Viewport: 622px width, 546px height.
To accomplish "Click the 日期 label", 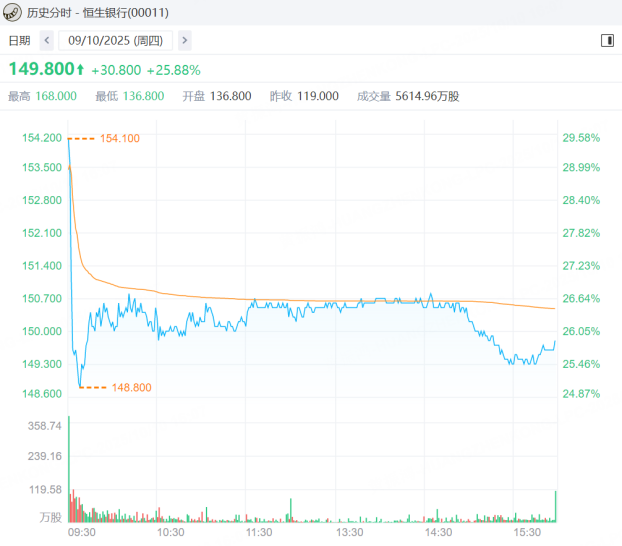I will click(19, 40).
